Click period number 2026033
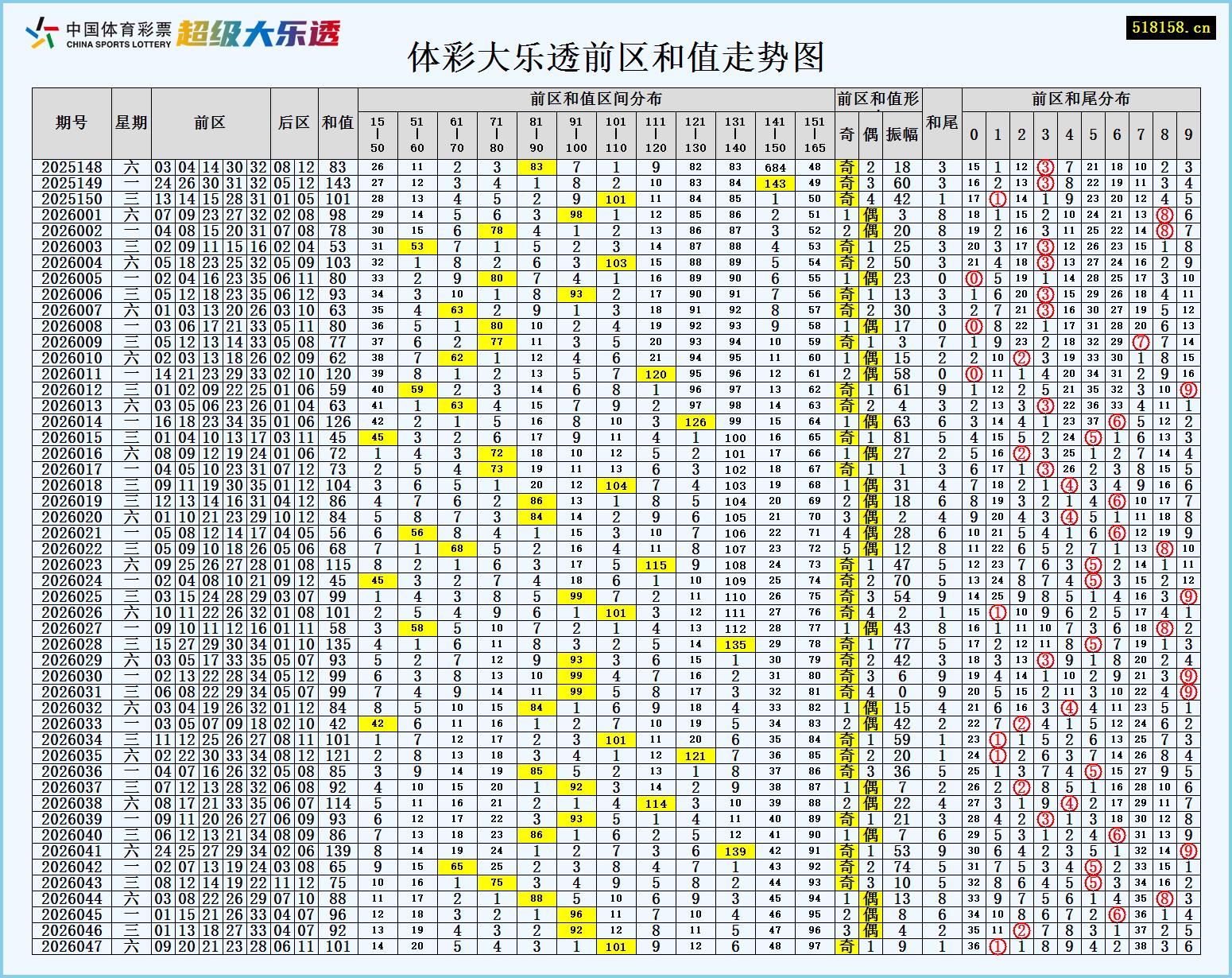This screenshot has height=978, width=1232. [72, 724]
